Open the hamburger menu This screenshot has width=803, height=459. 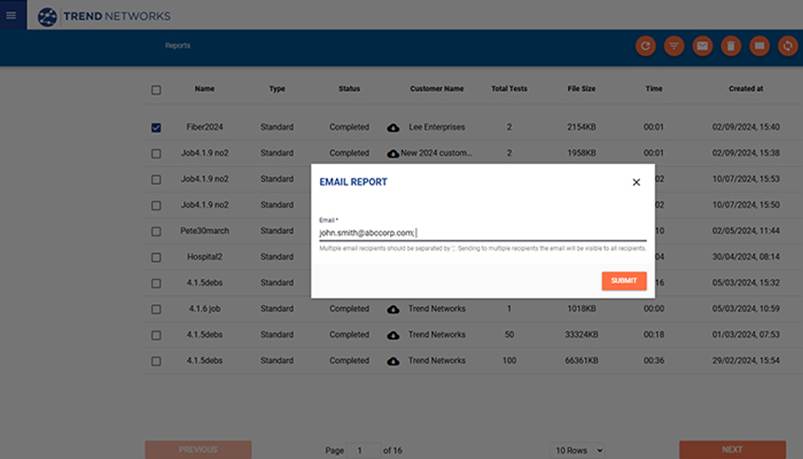coord(12,15)
